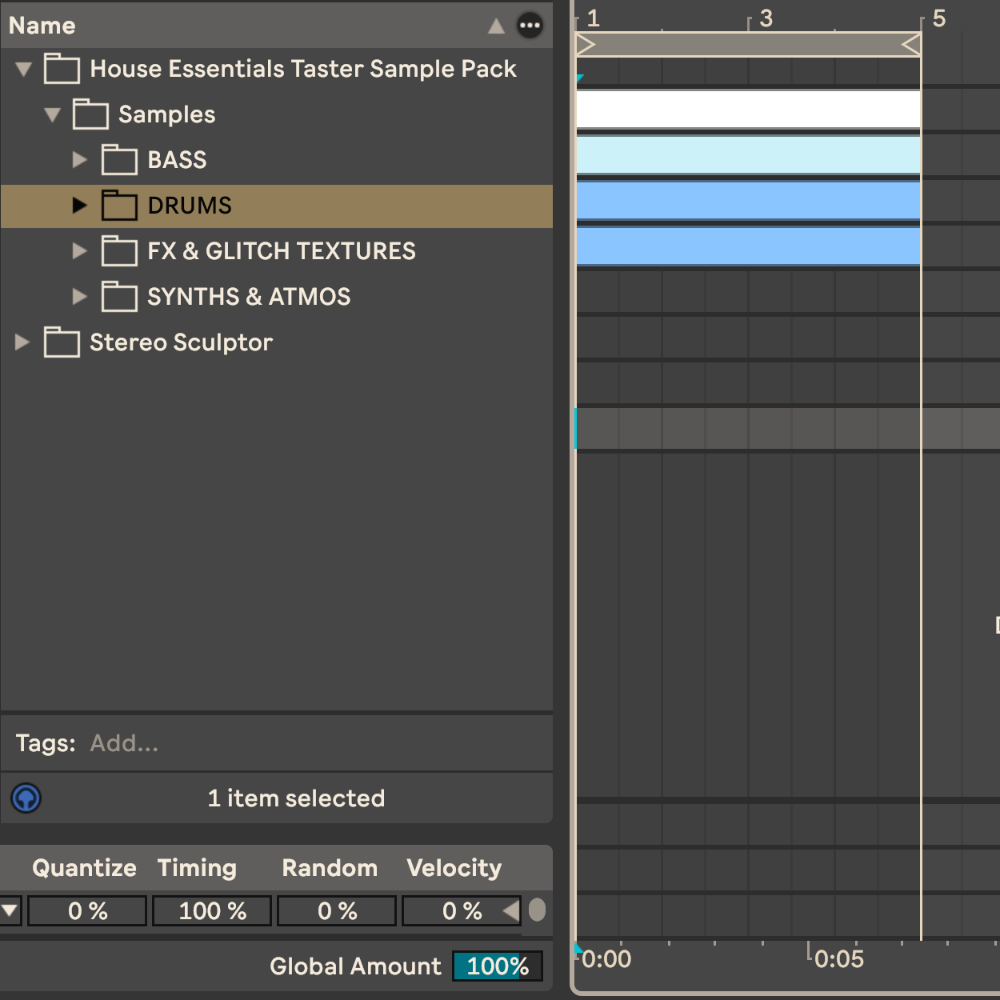1000x1000 pixels.
Task: Click the Name column sort arrow
Action: [x=496, y=26]
